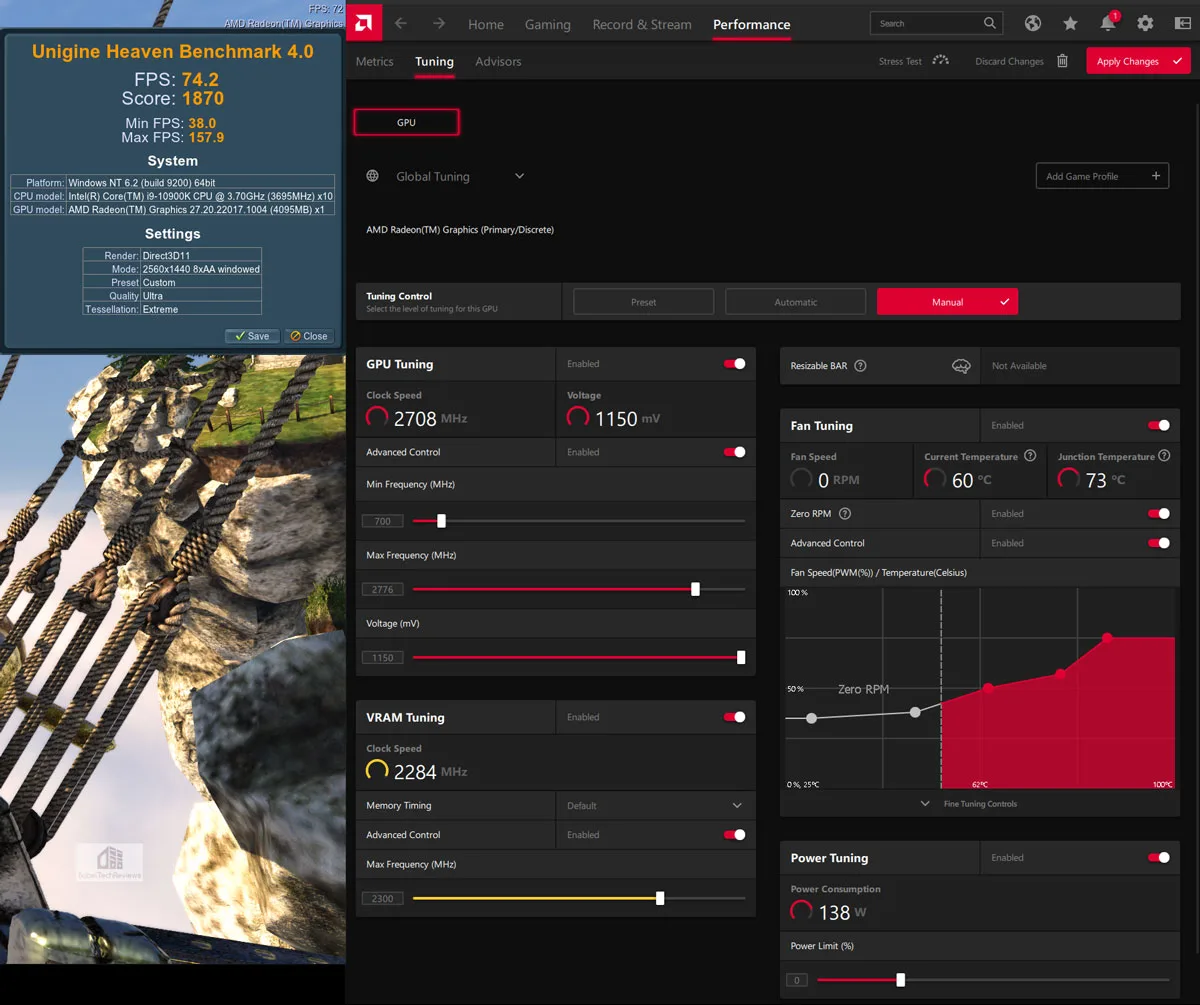The image size is (1200, 1005).
Task: Click the Min Frequency slider handle
Action: [441, 521]
